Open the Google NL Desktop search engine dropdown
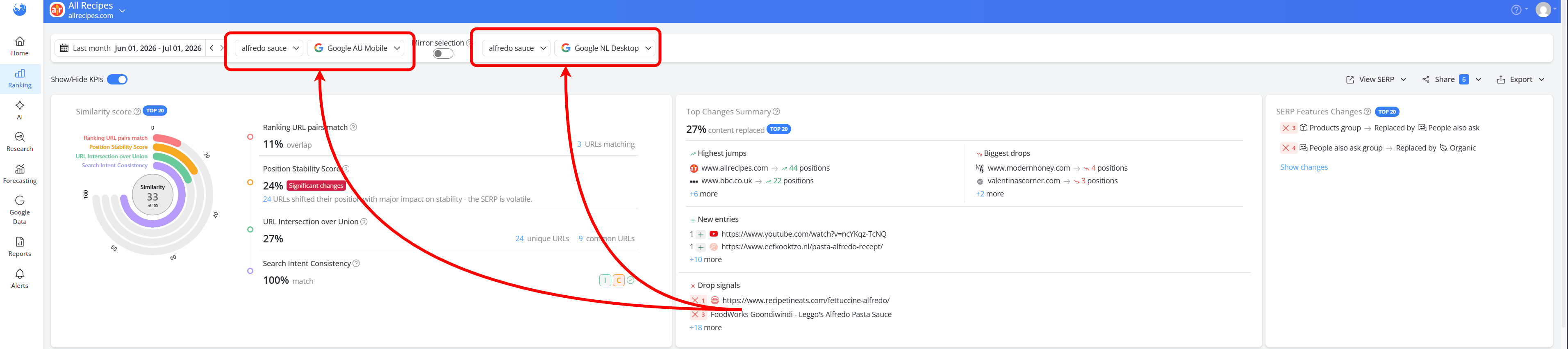This screenshot has height=349, width=1568. (x=604, y=48)
